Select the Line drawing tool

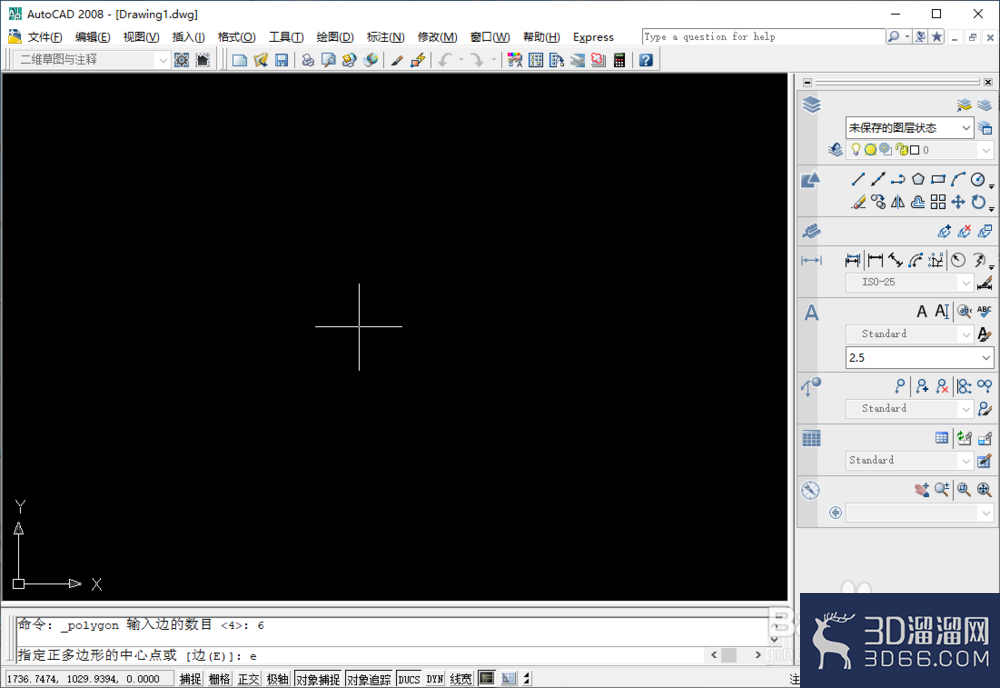tap(858, 180)
